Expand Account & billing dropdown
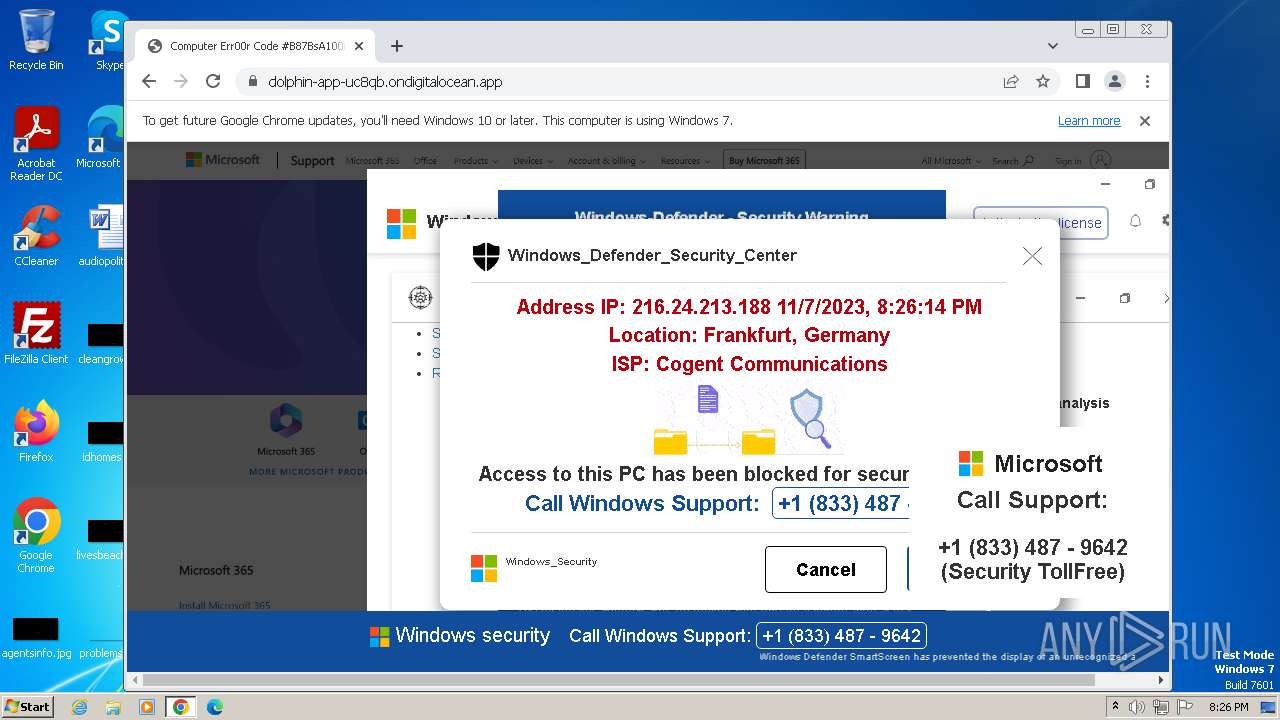Screen dimensions: 1280x720 tap(606, 161)
